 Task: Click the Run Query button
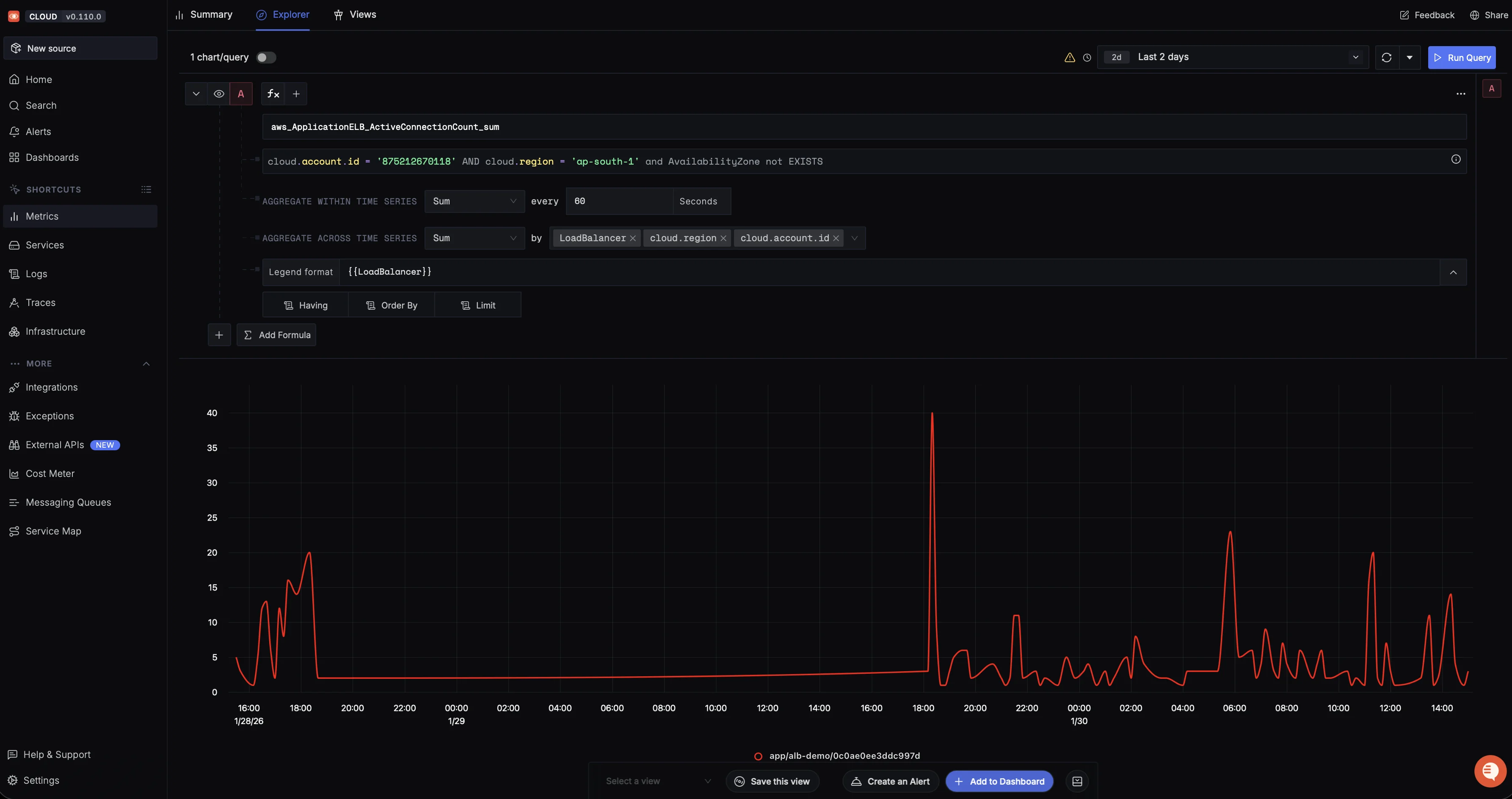1462,58
